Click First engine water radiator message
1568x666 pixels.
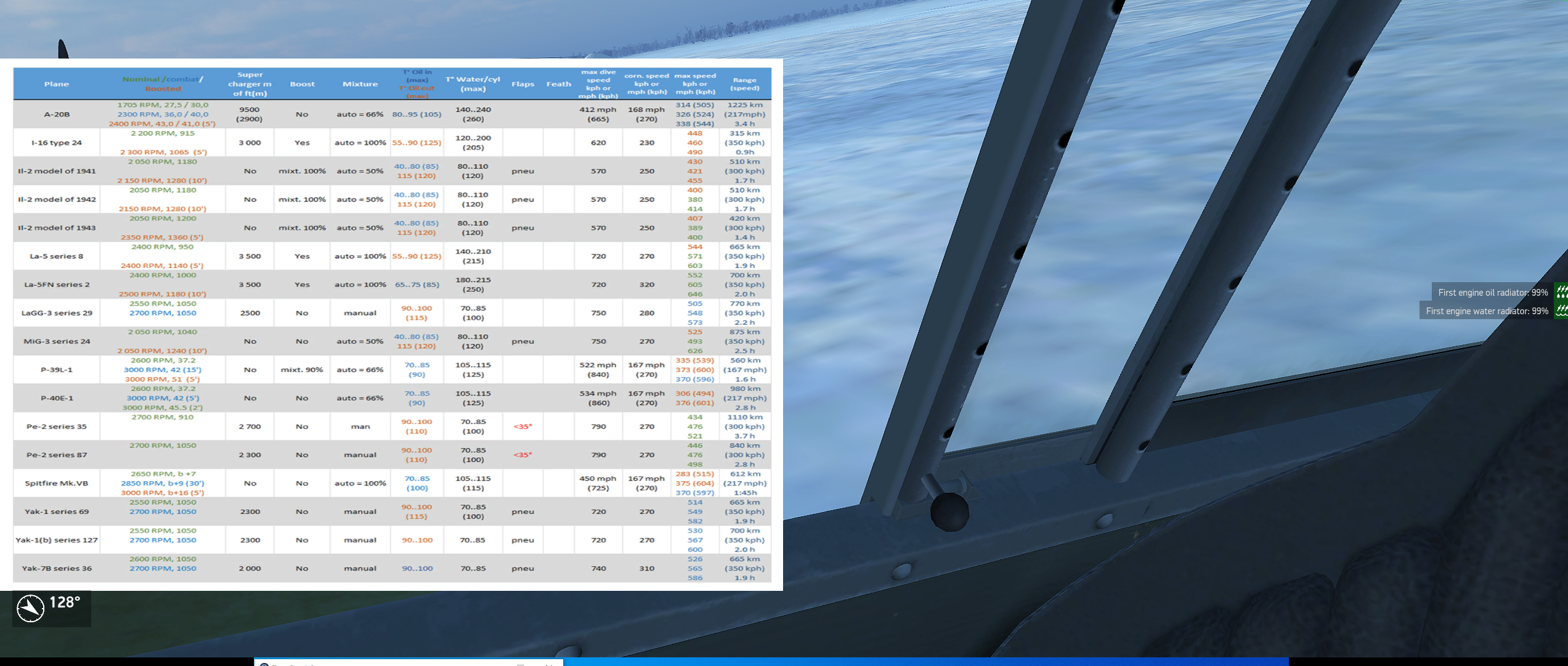point(1486,311)
